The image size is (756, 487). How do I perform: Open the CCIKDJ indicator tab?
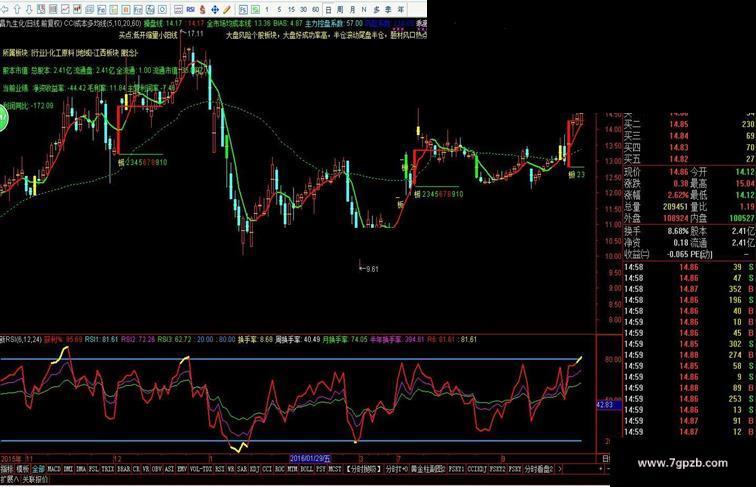[x=477, y=469]
